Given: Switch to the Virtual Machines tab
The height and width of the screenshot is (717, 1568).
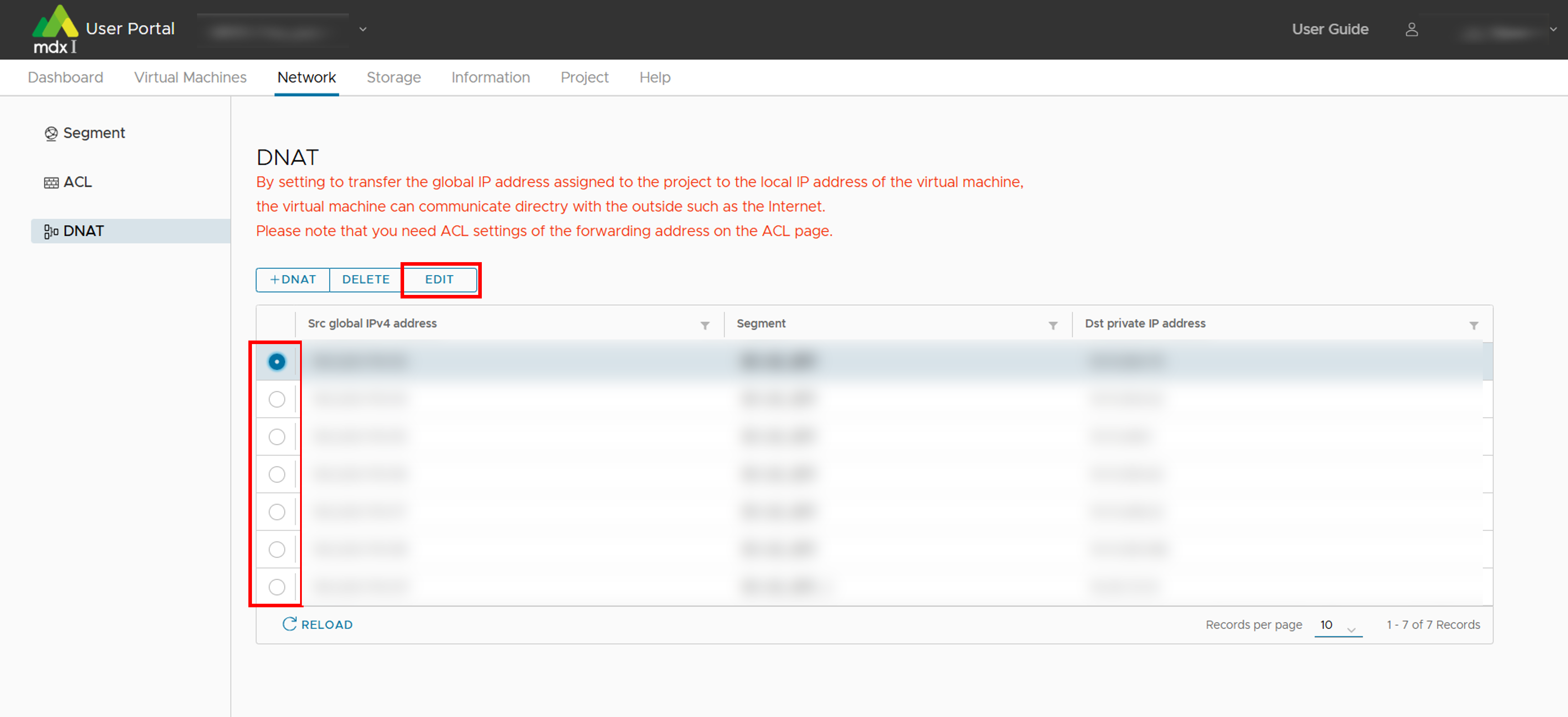Looking at the screenshot, I should 190,77.
